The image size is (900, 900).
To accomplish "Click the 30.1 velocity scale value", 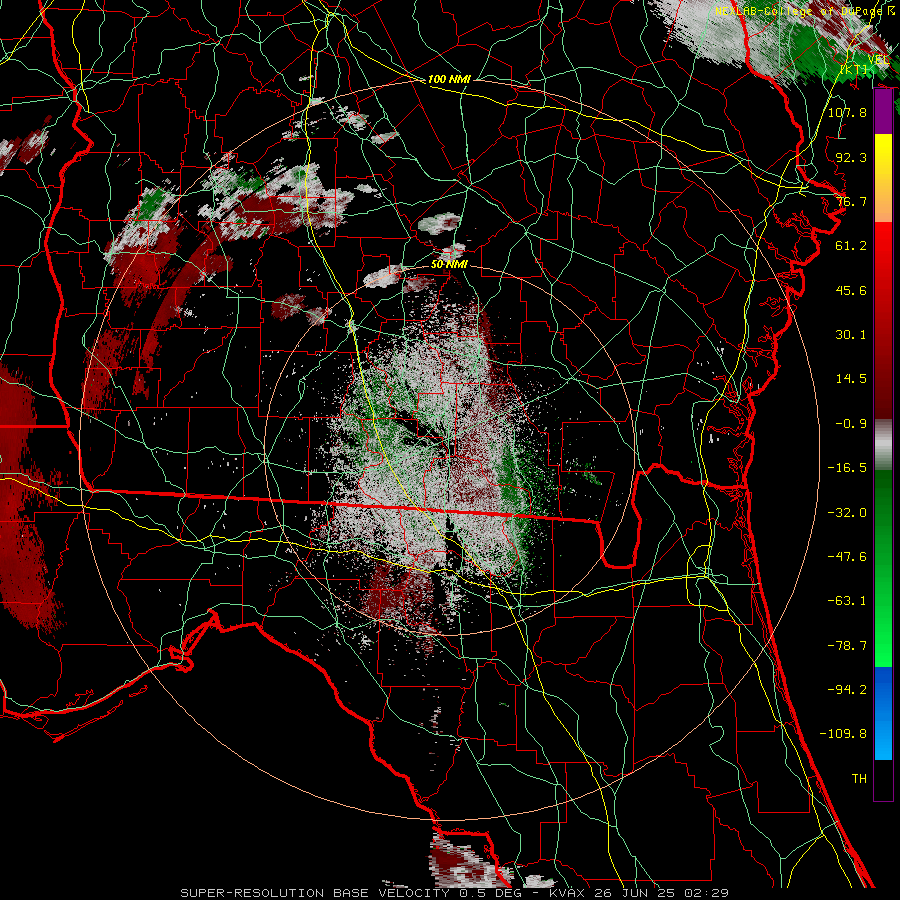I will click(x=851, y=335).
